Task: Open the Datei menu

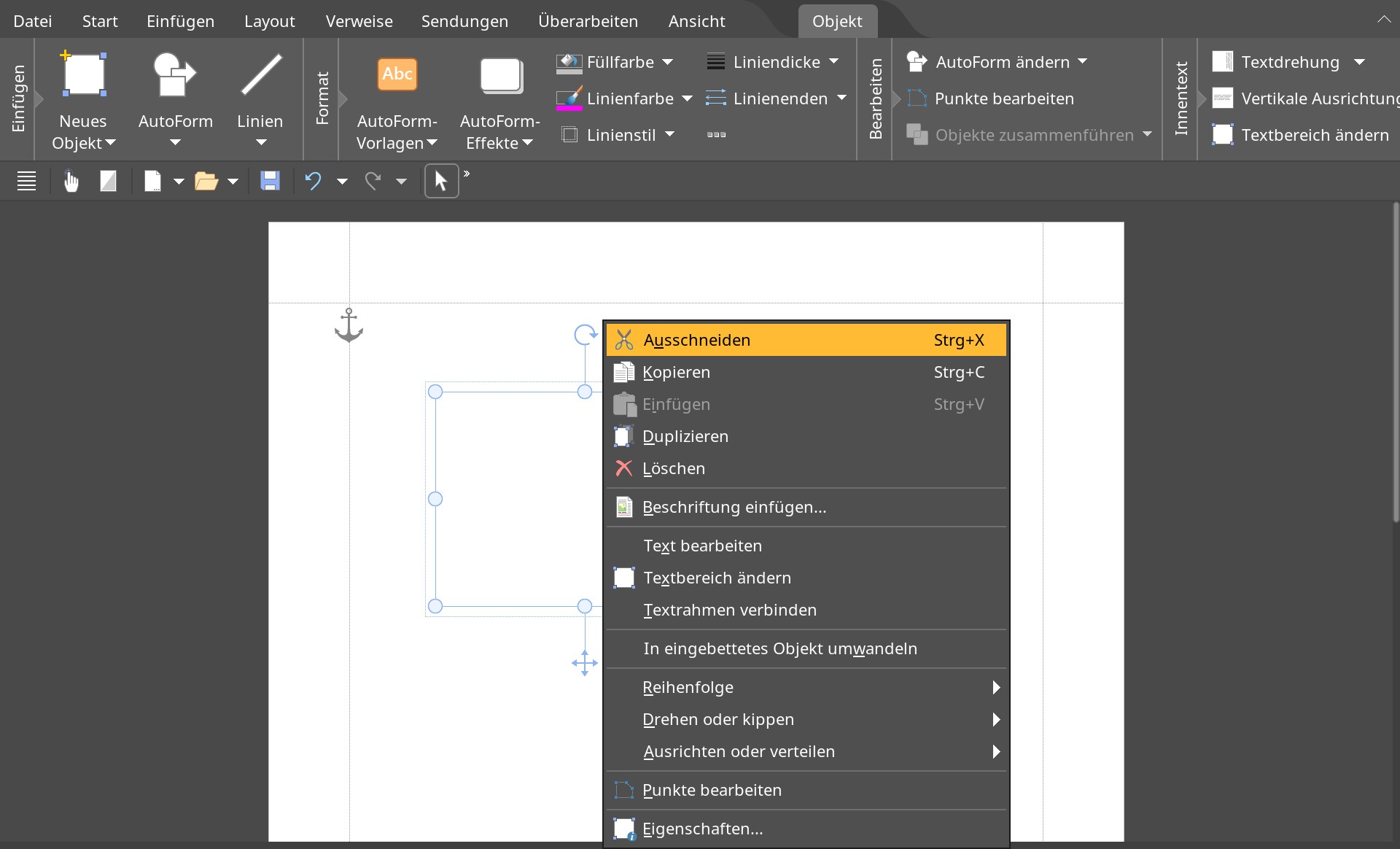Action: tap(33, 21)
